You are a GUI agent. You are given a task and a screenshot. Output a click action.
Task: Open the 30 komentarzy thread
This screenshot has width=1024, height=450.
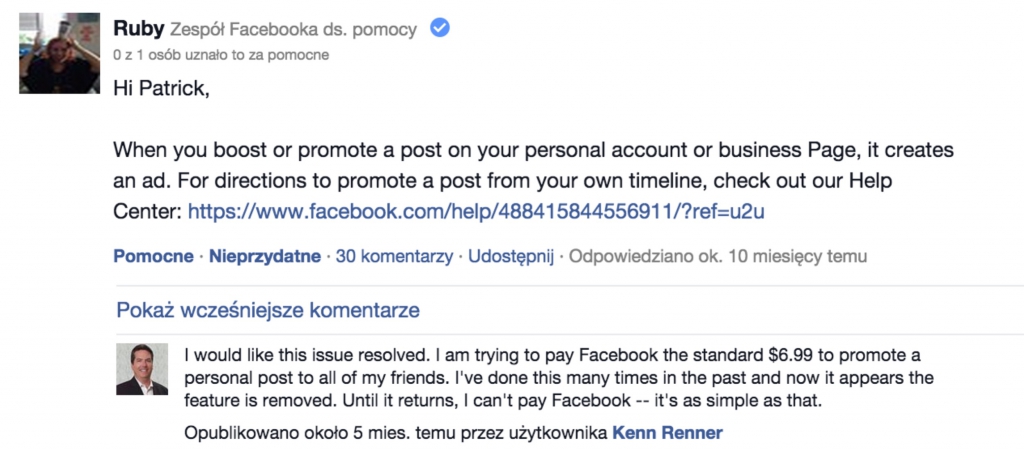393,256
